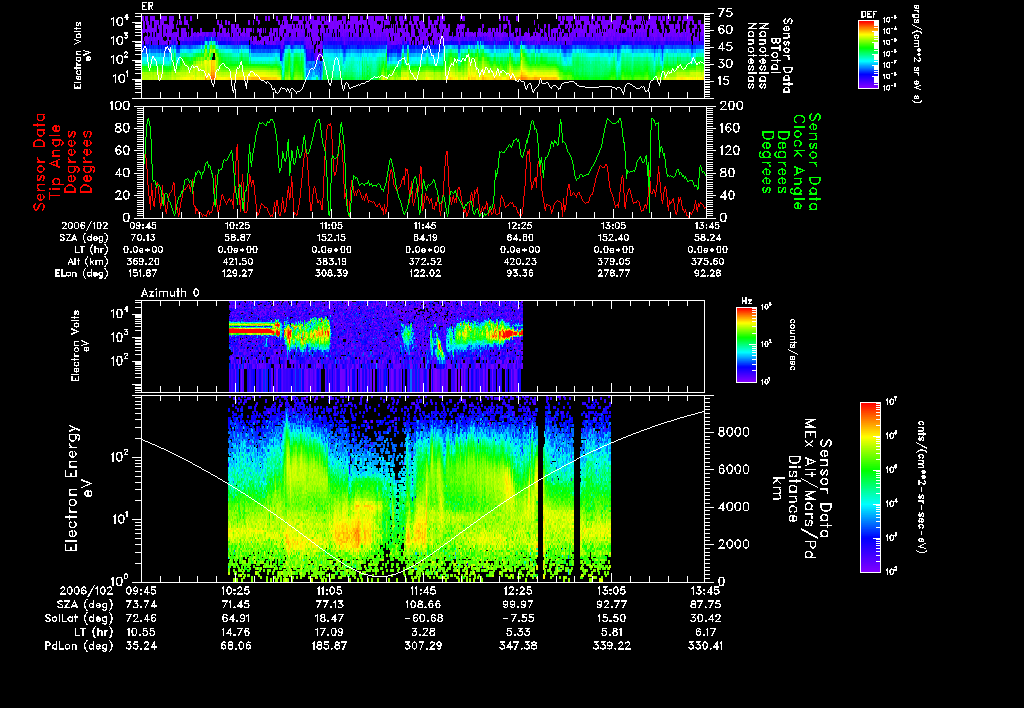Select ELon value 151.87
Image resolution: width=1024 pixels, height=708 pixels.
coord(144,273)
